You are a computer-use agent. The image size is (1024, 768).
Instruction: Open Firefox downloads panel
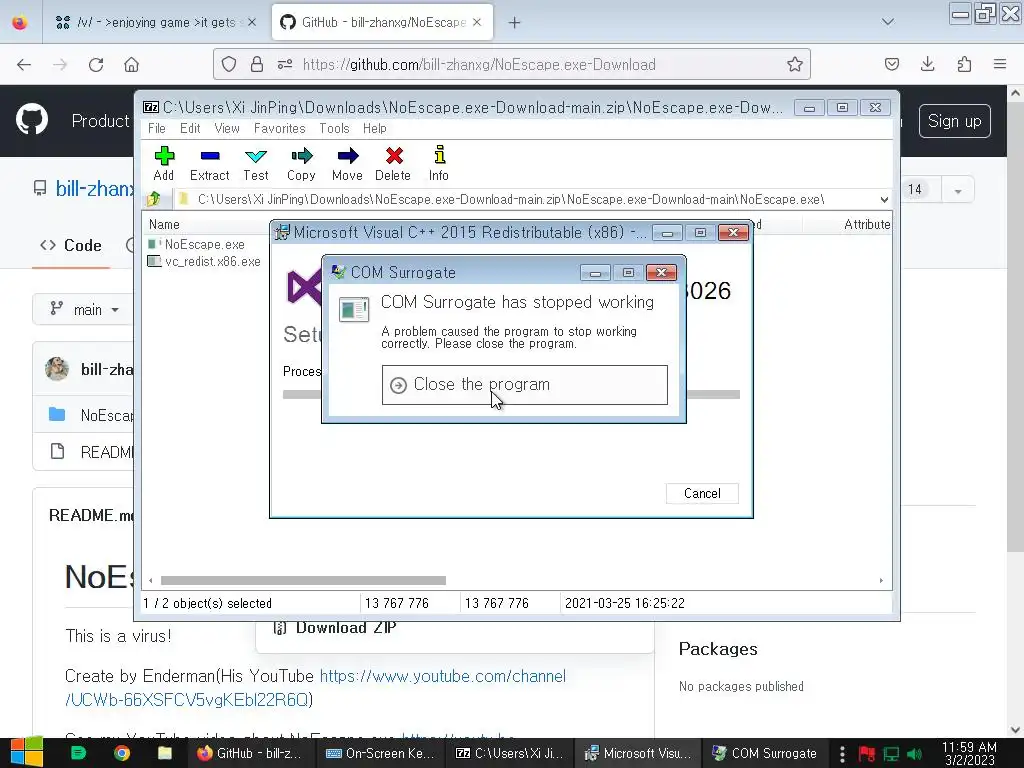tap(927, 64)
